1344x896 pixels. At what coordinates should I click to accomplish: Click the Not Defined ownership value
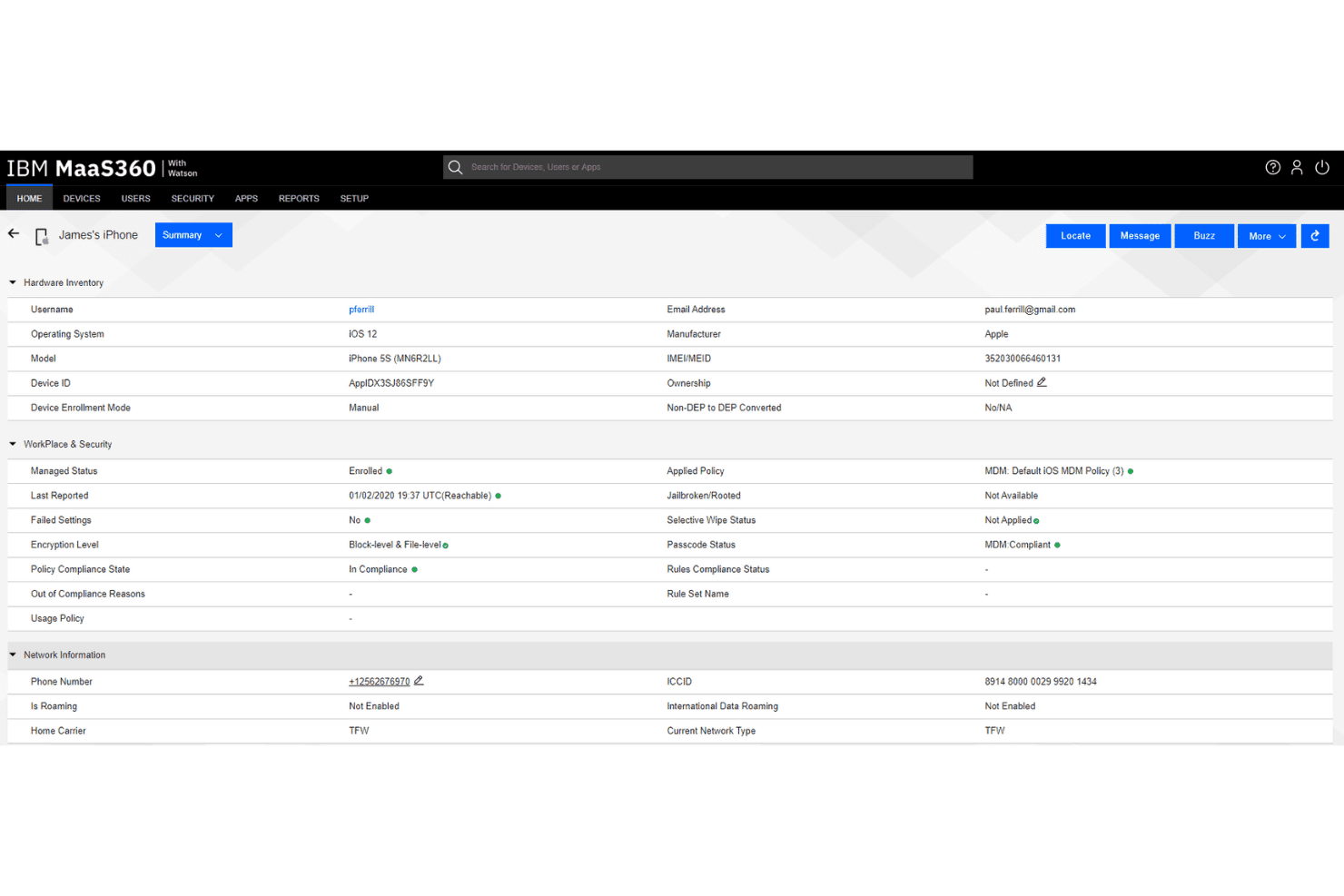pyautogui.click(x=1009, y=383)
